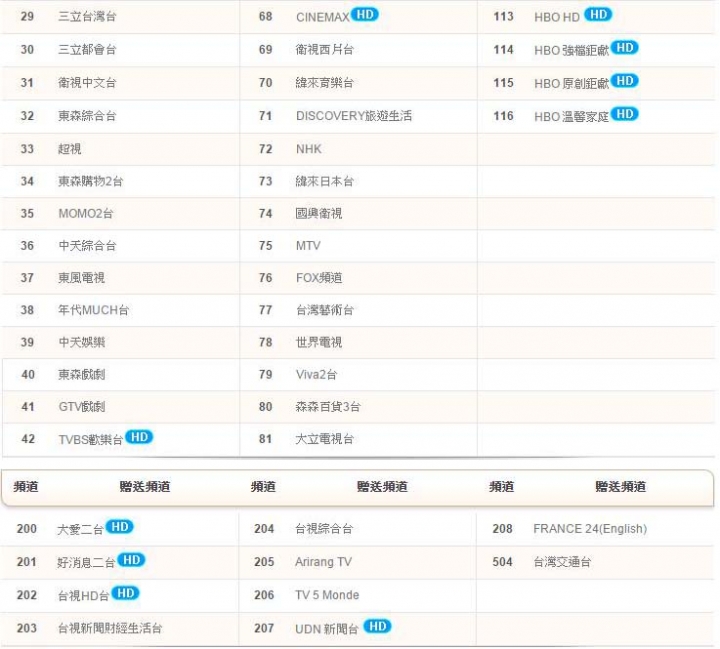Select channel name 三立台灣台
720x649 pixels.
87,17
